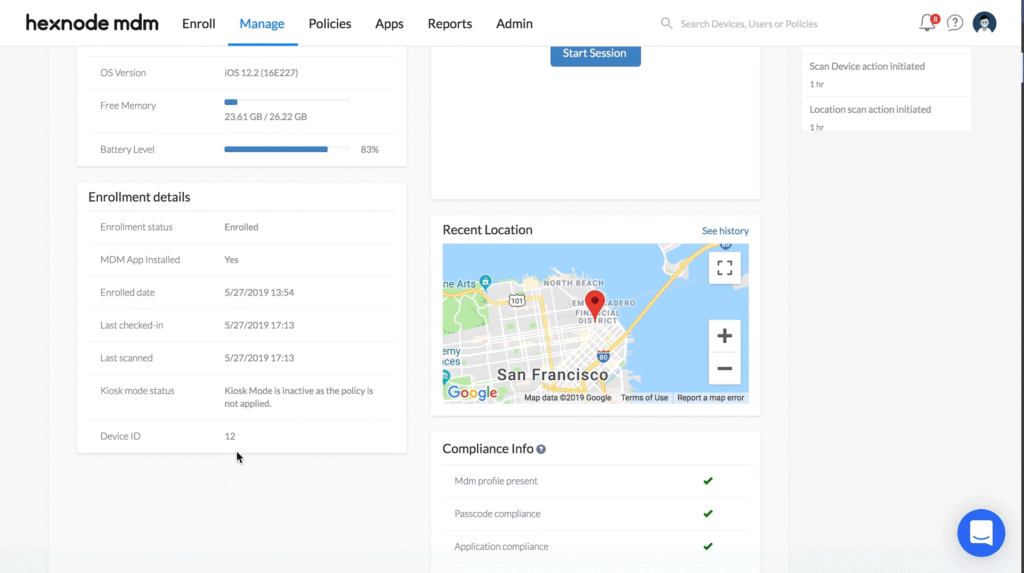The image size is (1024, 573).
Task: Click the hexnode mdm logo
Action: coord(92,23)
